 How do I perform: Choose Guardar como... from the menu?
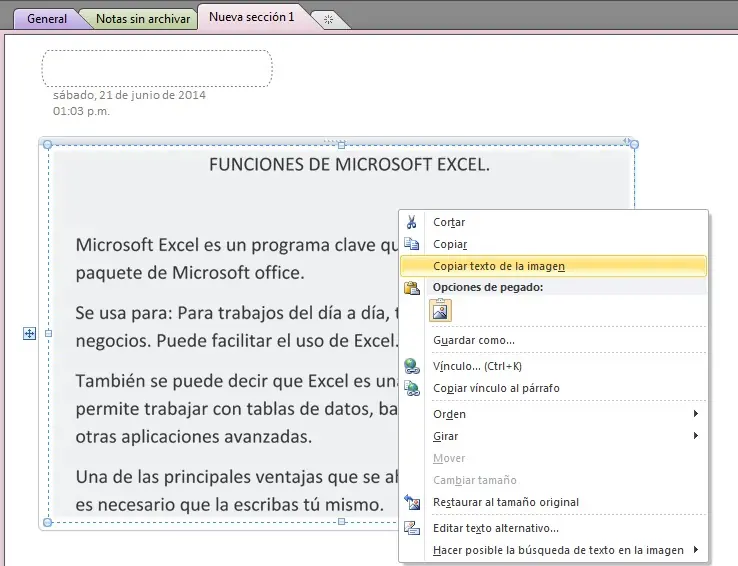[553, 340]
